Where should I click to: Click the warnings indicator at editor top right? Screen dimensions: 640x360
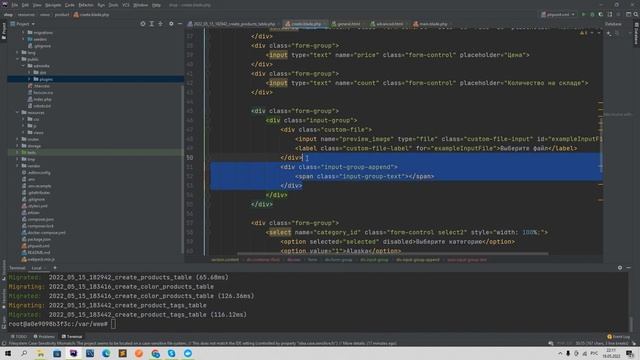[x=584, y=33]
